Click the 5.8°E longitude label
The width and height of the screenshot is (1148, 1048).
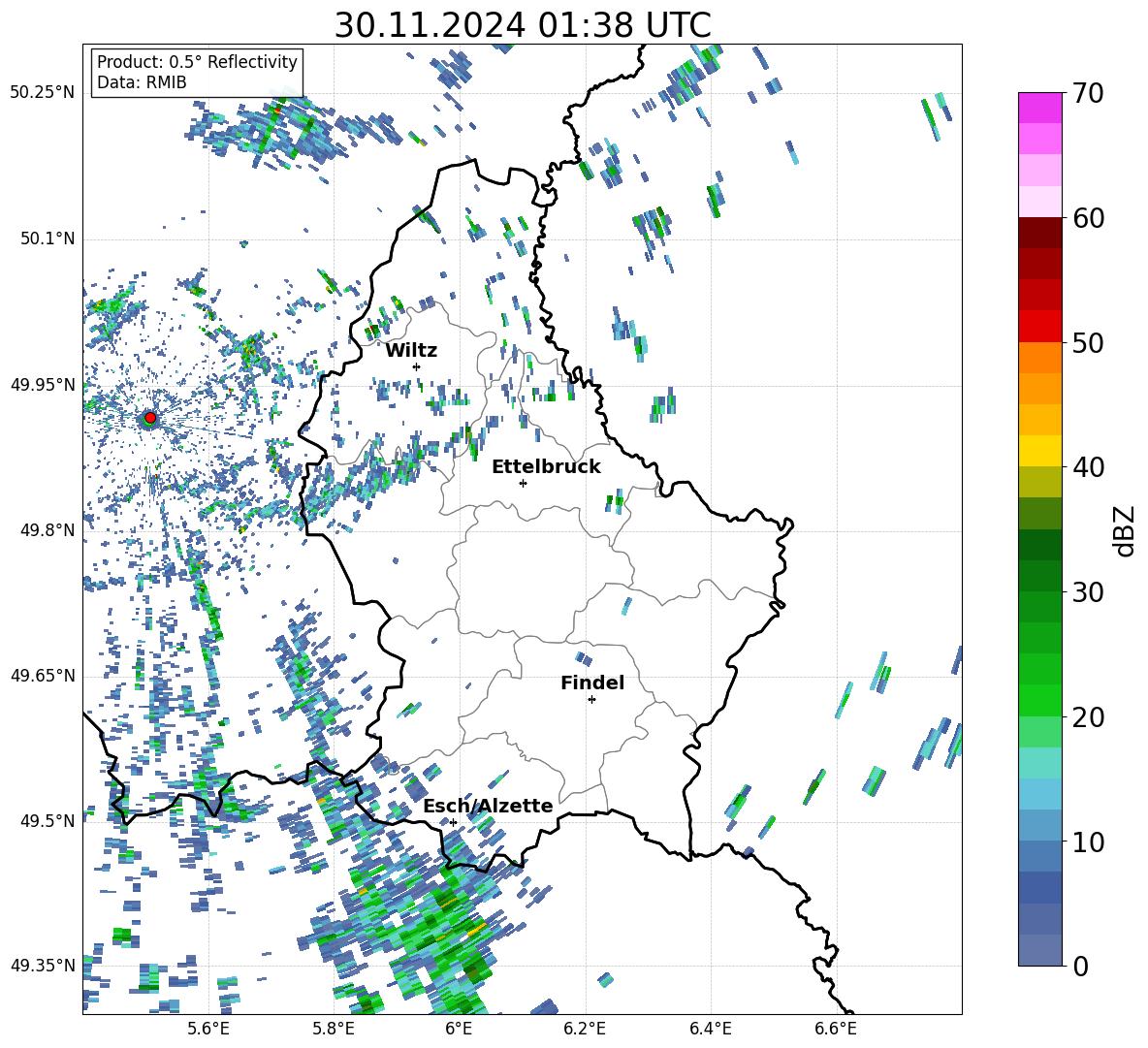(x=334, y=1029)
